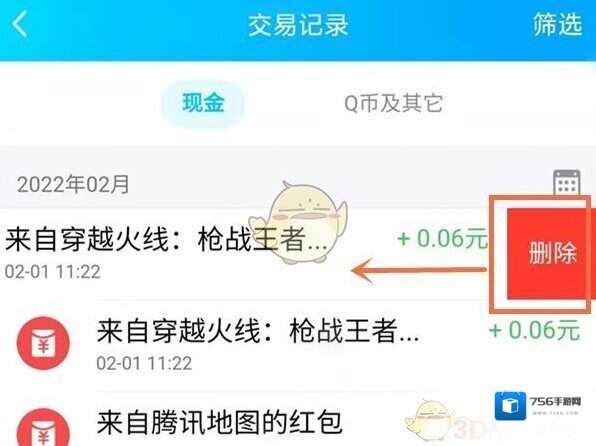Screen dimensions: 596x446
Task: Tap the red envelope icon beside the 腾讯地图 entry
Action: (43, 428)
